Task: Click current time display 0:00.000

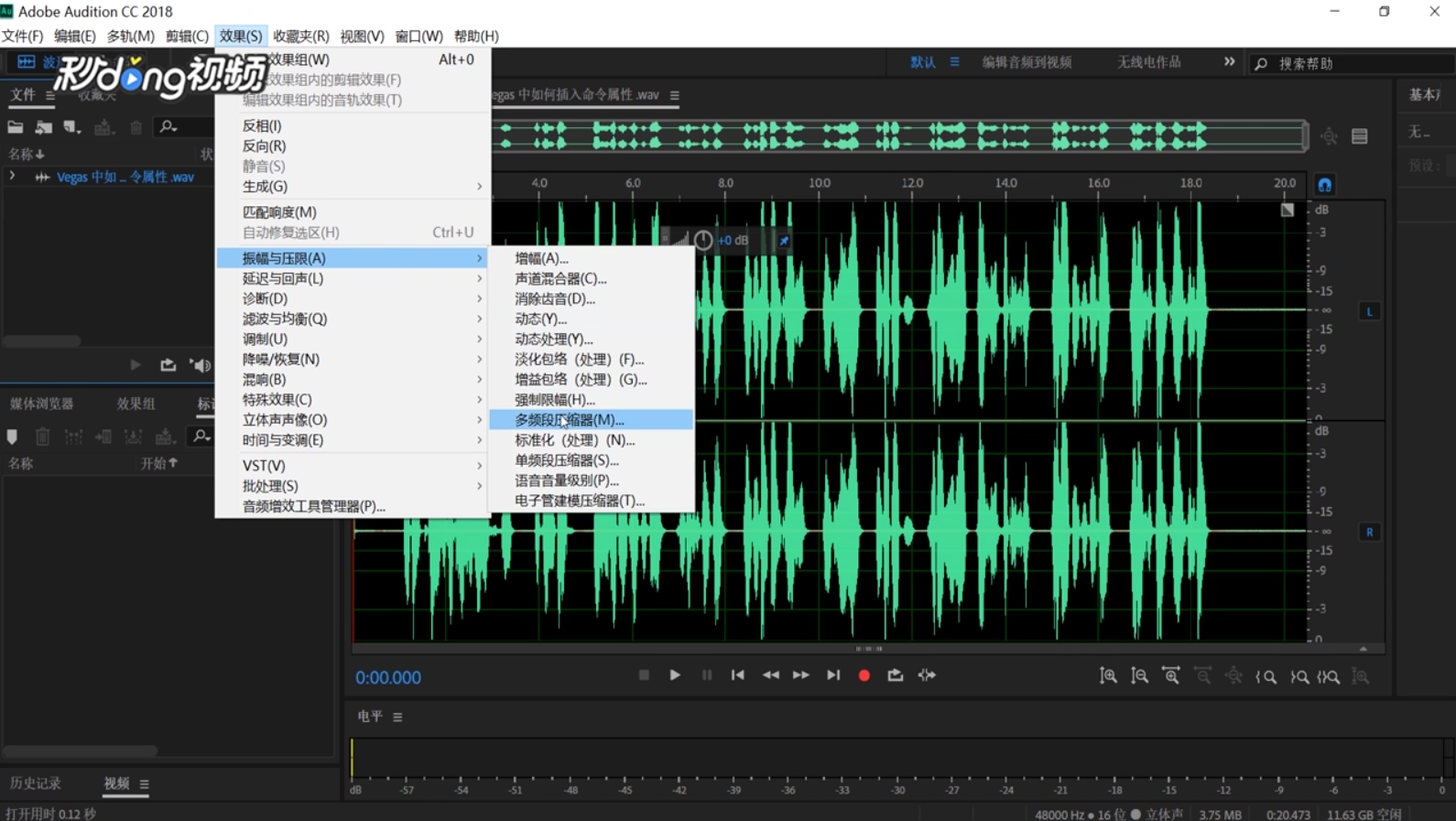Action: 388,678
